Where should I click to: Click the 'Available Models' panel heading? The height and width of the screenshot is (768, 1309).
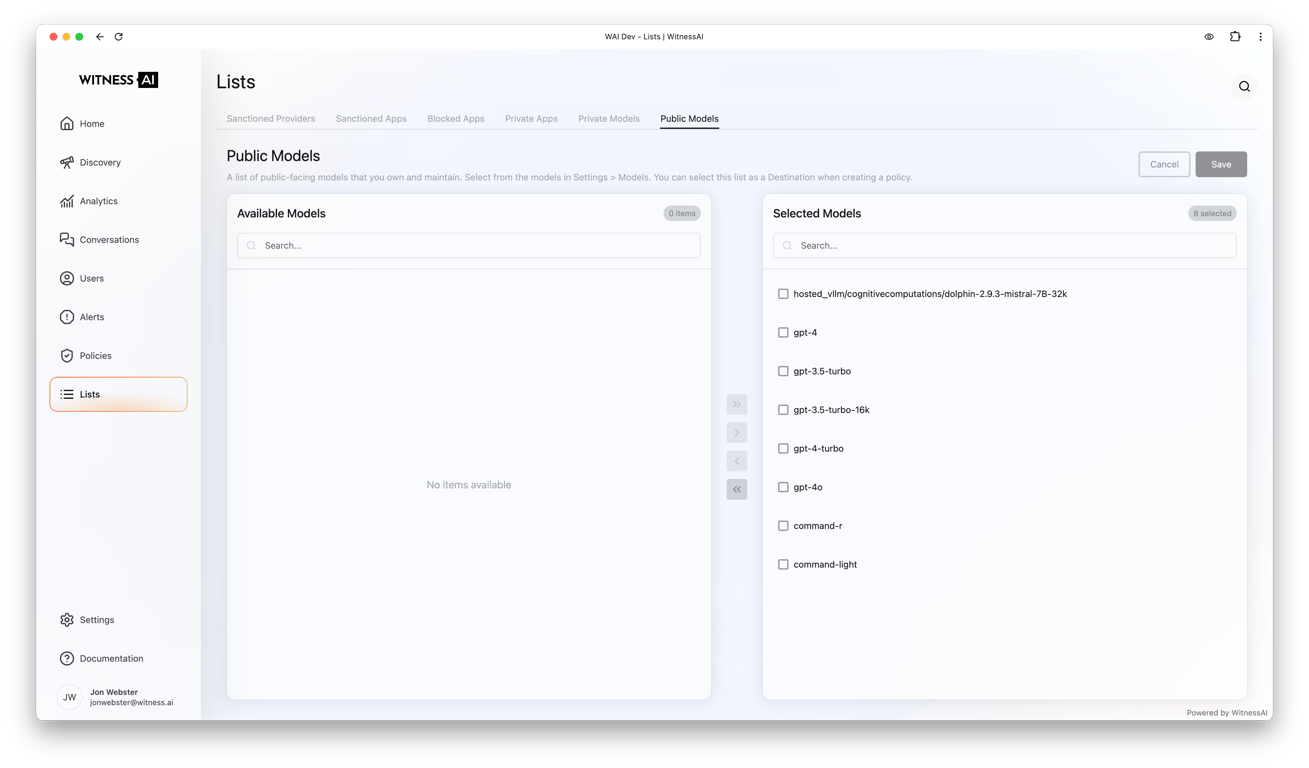click(281, 214)
